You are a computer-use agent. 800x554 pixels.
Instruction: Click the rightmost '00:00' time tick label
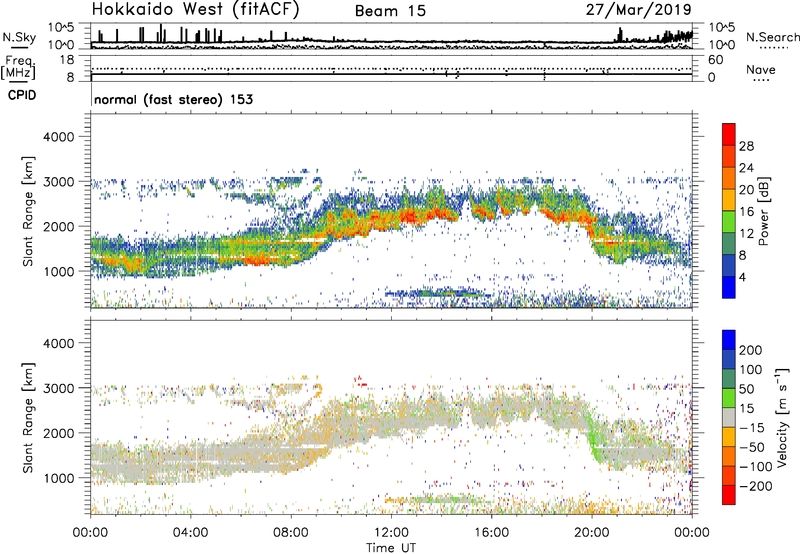click(692, 533)
